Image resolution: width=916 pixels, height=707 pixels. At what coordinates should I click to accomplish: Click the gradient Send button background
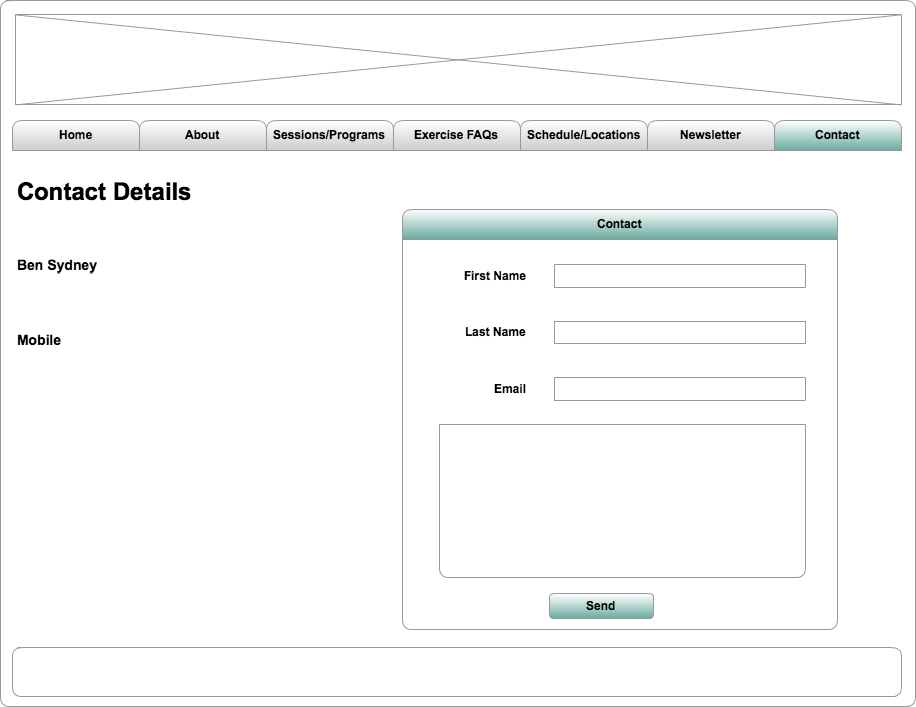601,606
